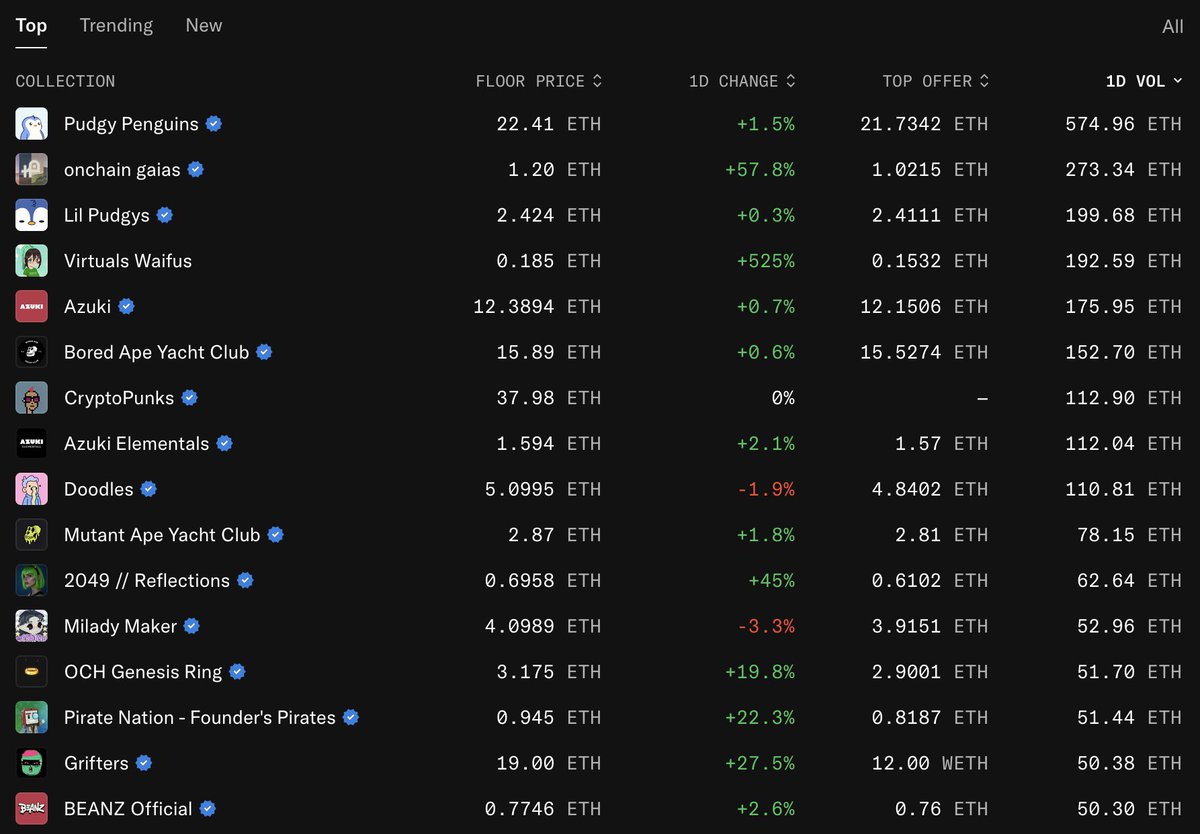Viewport: 1200px width, 834px height.
Task: Open the Mutant Ape Yacht Club name link
Action: click(x=162, y=535)
